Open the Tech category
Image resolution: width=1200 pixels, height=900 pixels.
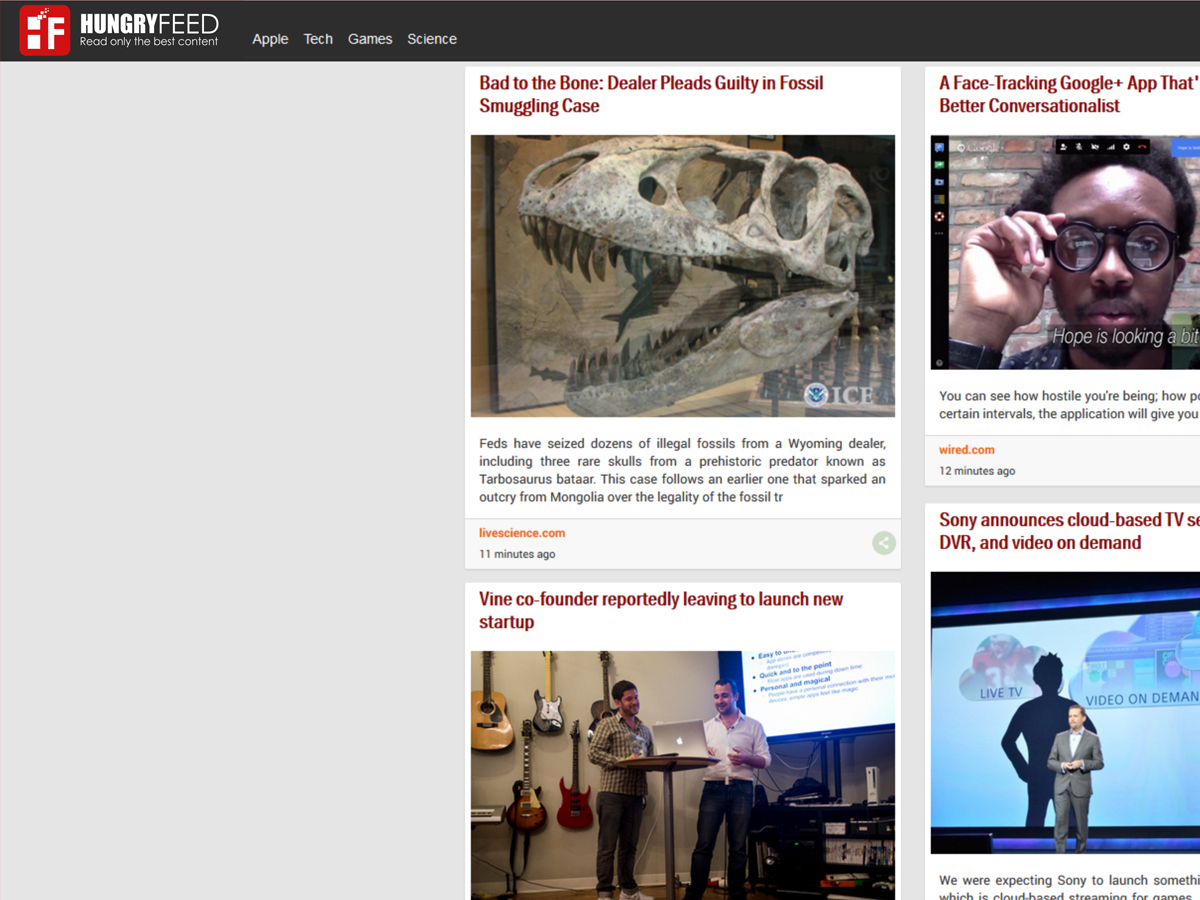[x=318, y=39]
